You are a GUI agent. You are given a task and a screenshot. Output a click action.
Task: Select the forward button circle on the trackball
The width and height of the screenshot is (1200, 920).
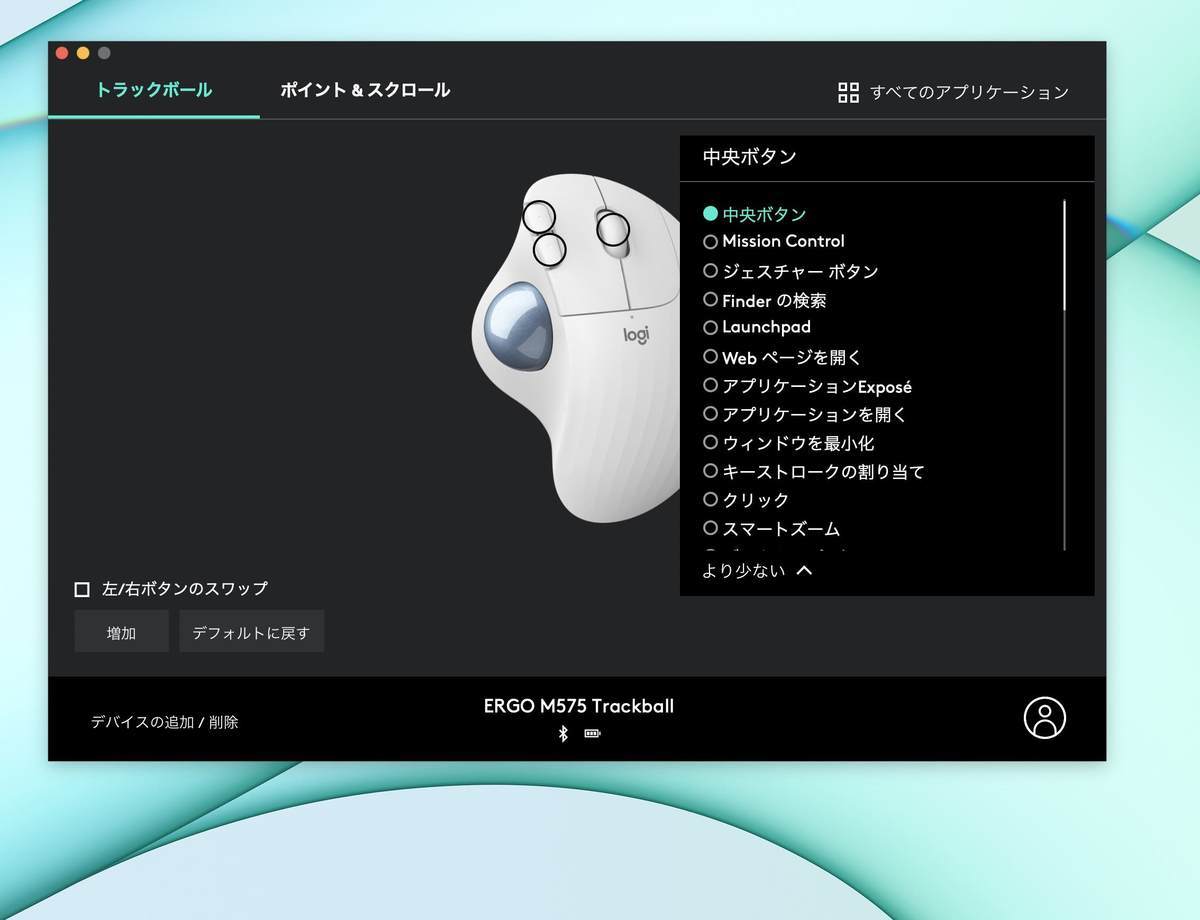coord(539,216)
